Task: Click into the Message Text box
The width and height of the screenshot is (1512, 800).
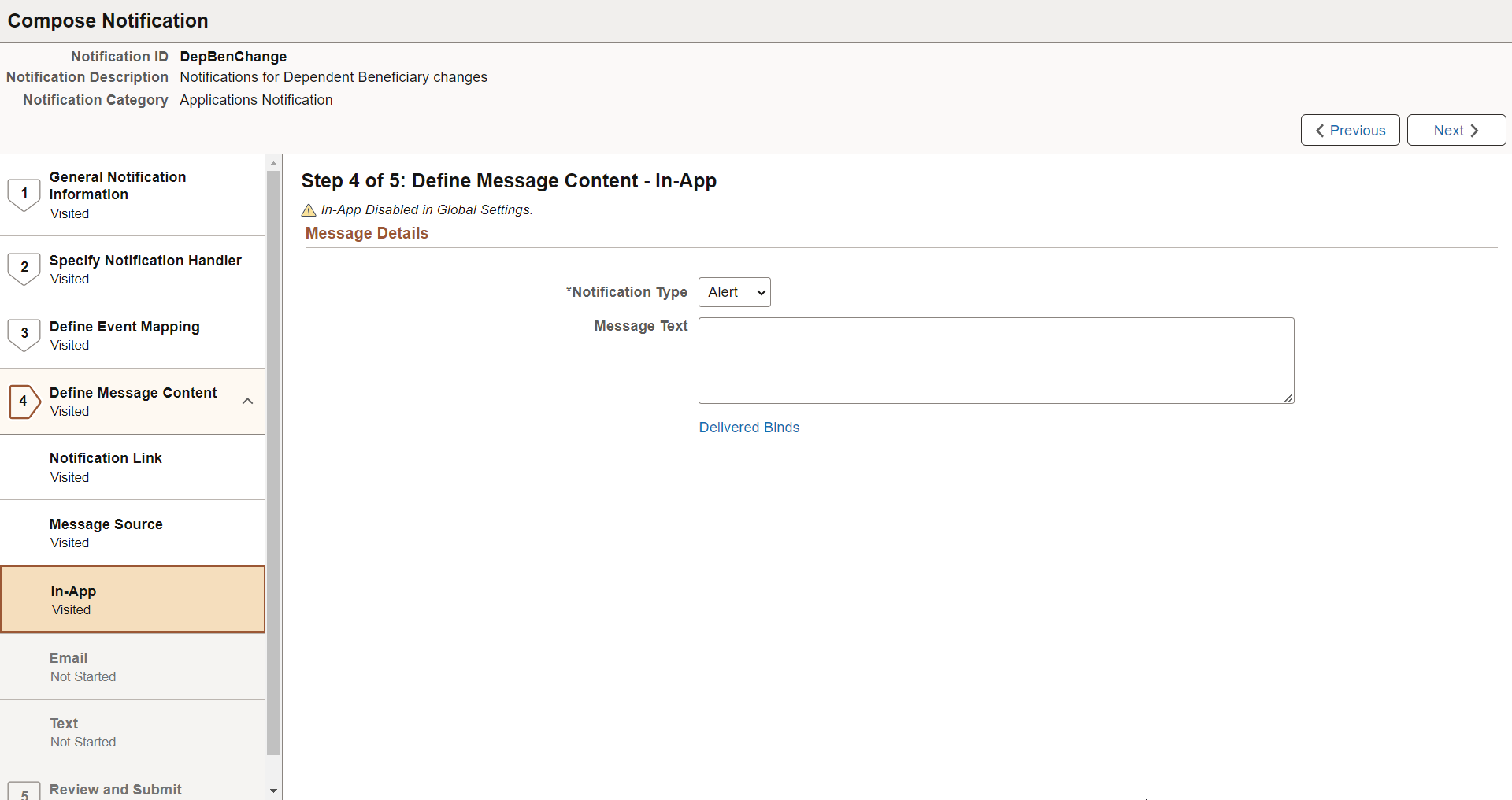Action: [x=996, y=361]
